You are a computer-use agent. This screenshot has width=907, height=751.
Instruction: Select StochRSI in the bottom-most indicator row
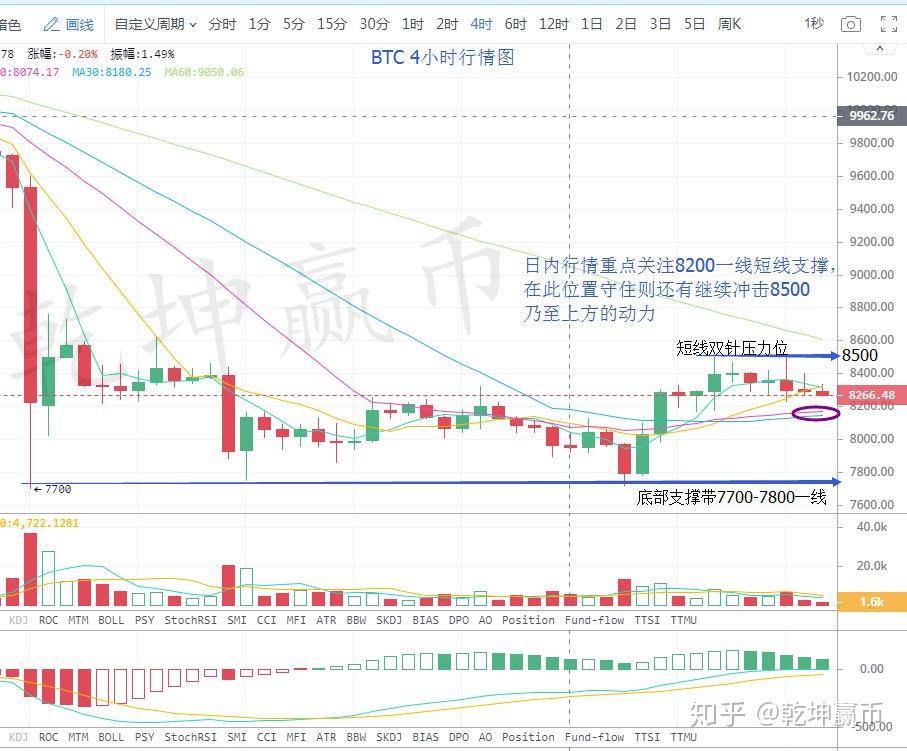click(x=191, y=737)
